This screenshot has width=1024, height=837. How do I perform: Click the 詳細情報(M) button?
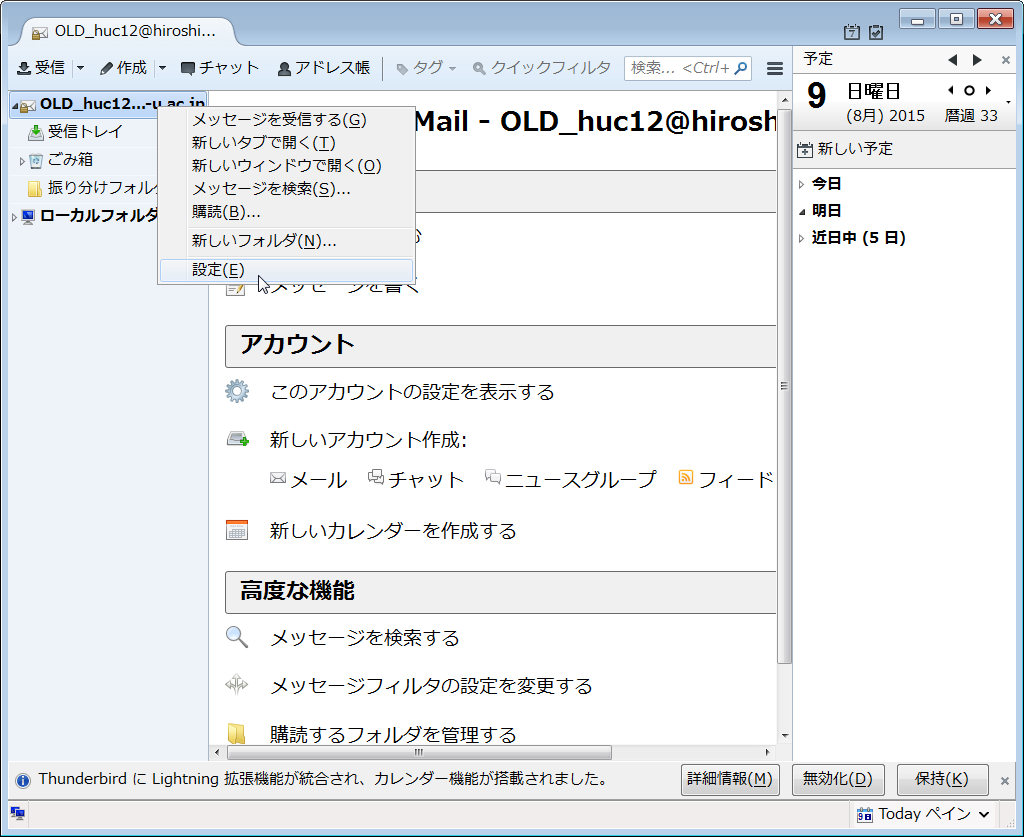(x=730, y=780)
